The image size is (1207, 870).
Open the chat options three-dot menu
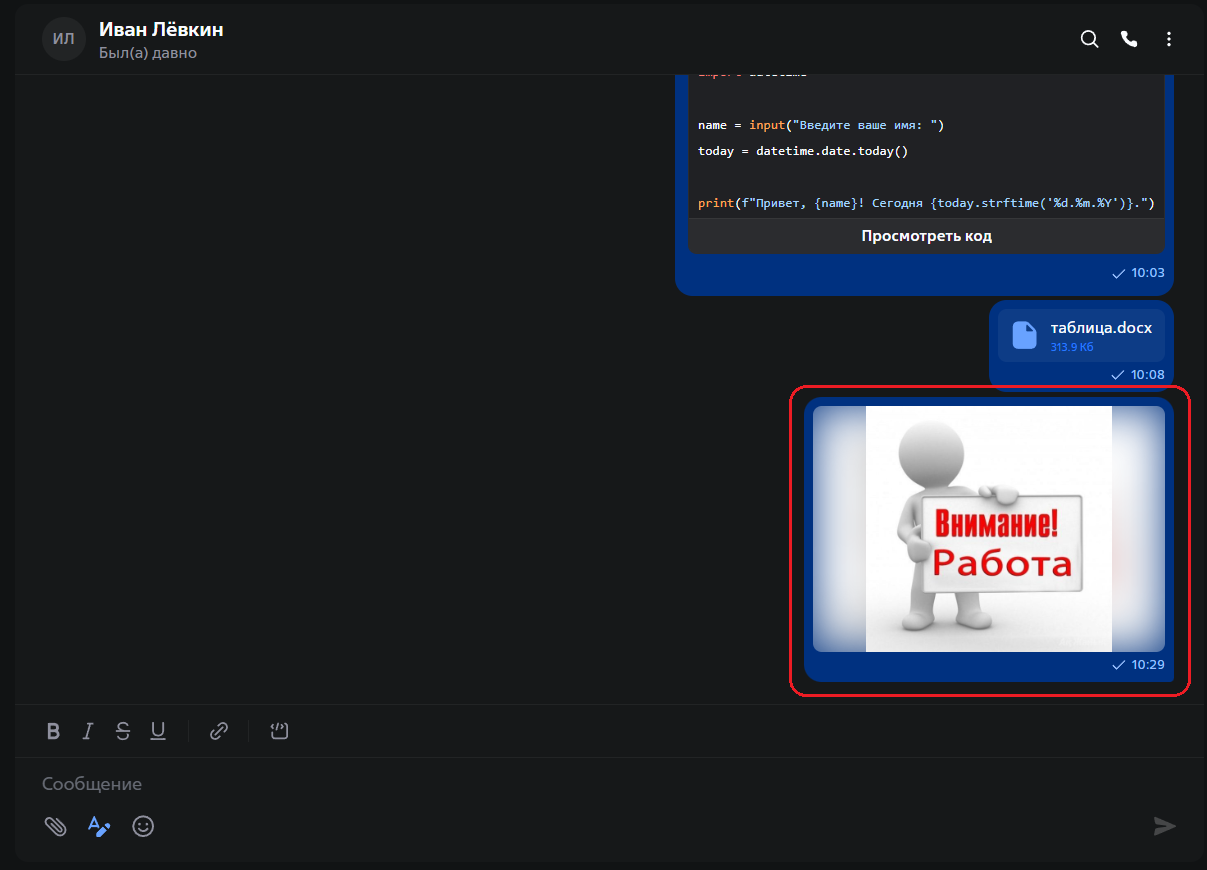[1168, 39]
